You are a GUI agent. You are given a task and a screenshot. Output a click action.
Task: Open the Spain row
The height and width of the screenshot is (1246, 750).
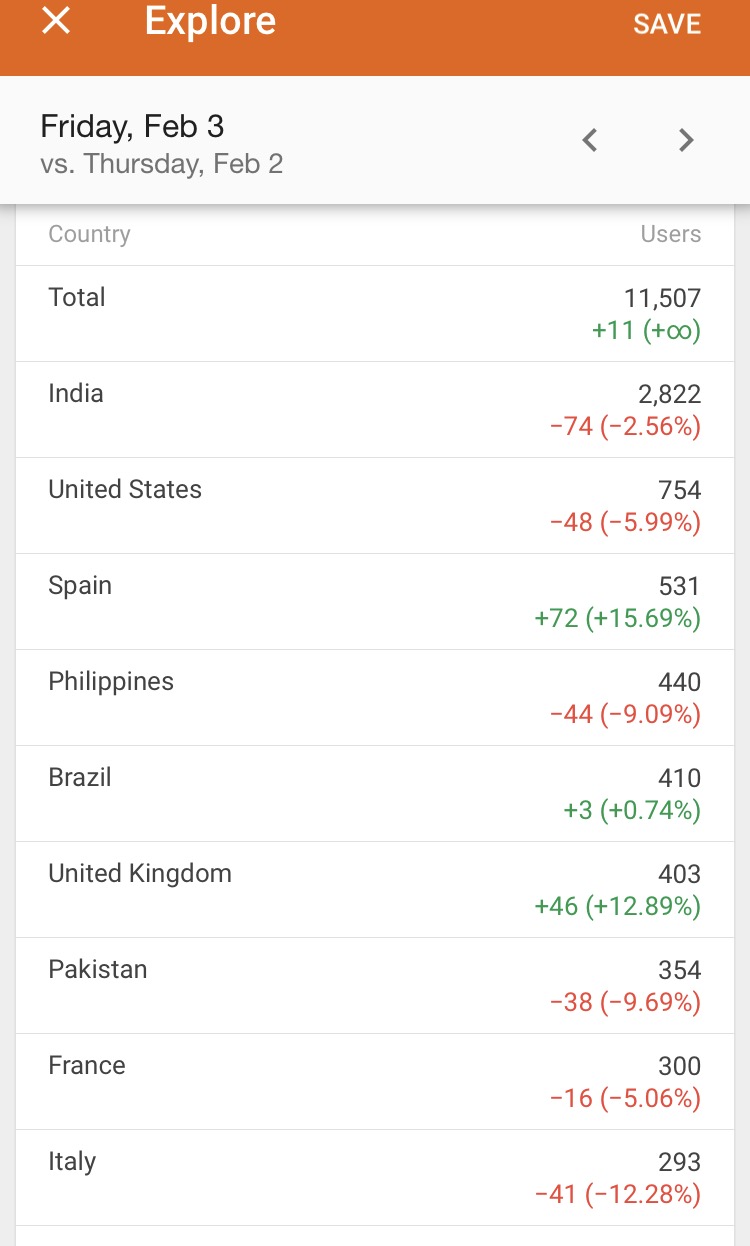(x=375, y=602)
